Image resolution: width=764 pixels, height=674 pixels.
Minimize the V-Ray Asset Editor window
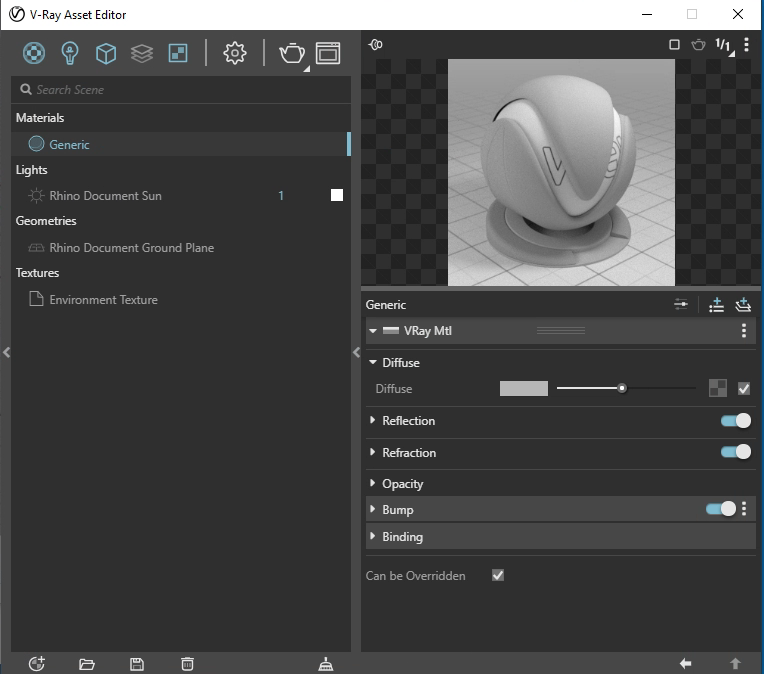coord(647,14)
